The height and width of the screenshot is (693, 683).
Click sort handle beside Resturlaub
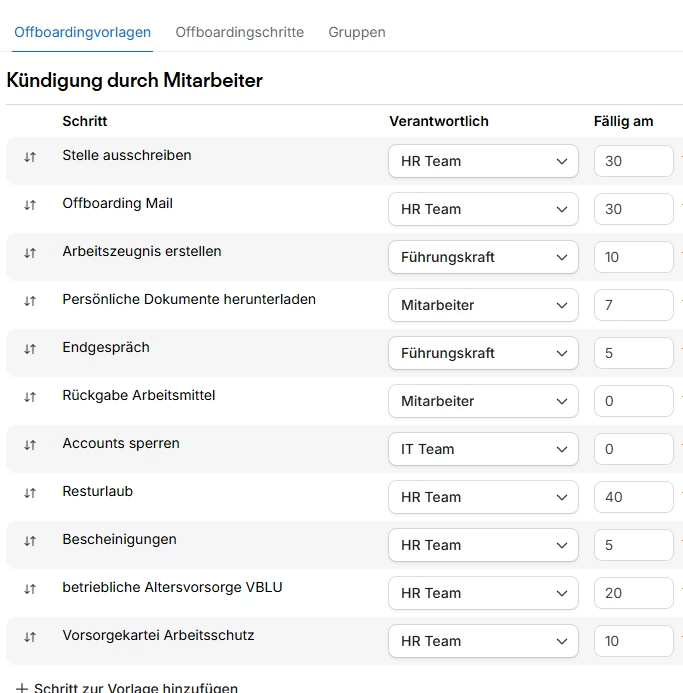tap(30, 493)
